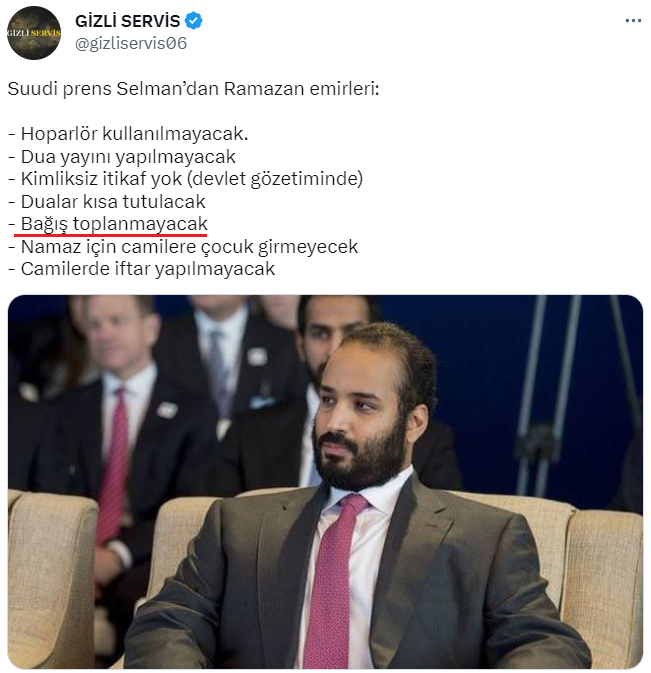The image size is (651, 673).
Task: Click the red striped tie at left
Action: pyautogui.click(x=113, y=466)
